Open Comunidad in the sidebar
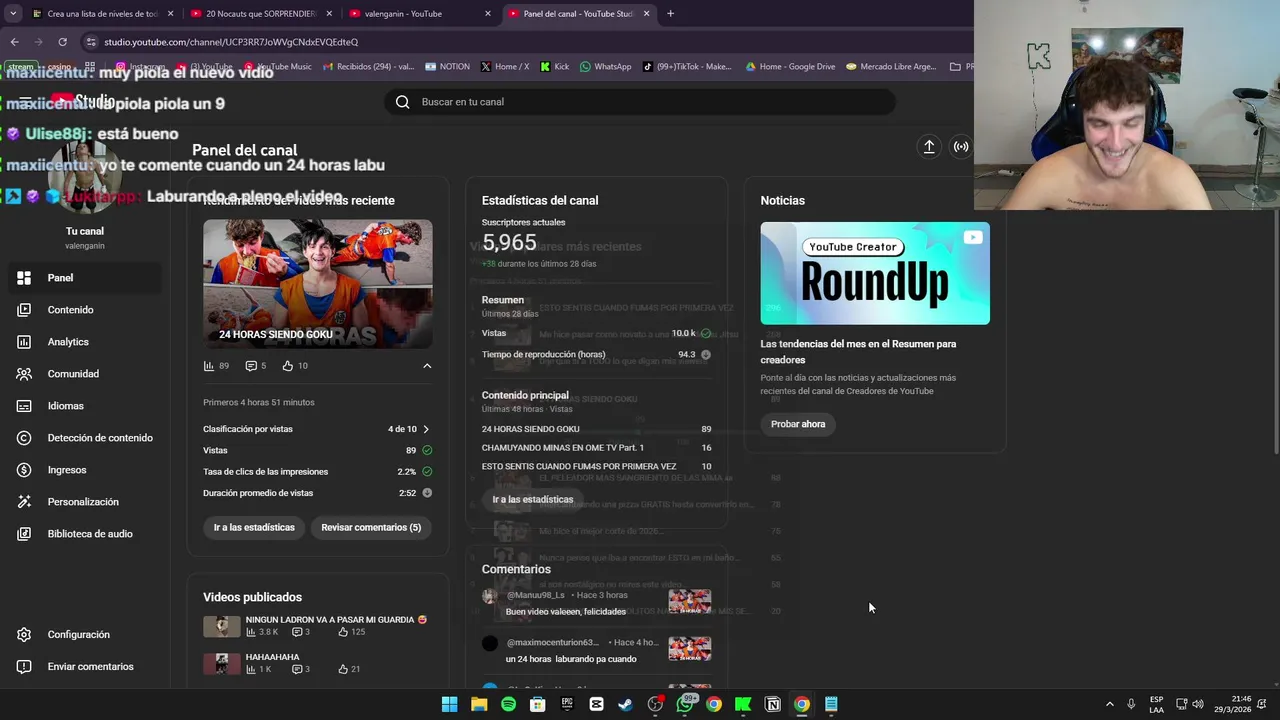Viewport: 1280px width, 720px height. [x=85, y=374]
